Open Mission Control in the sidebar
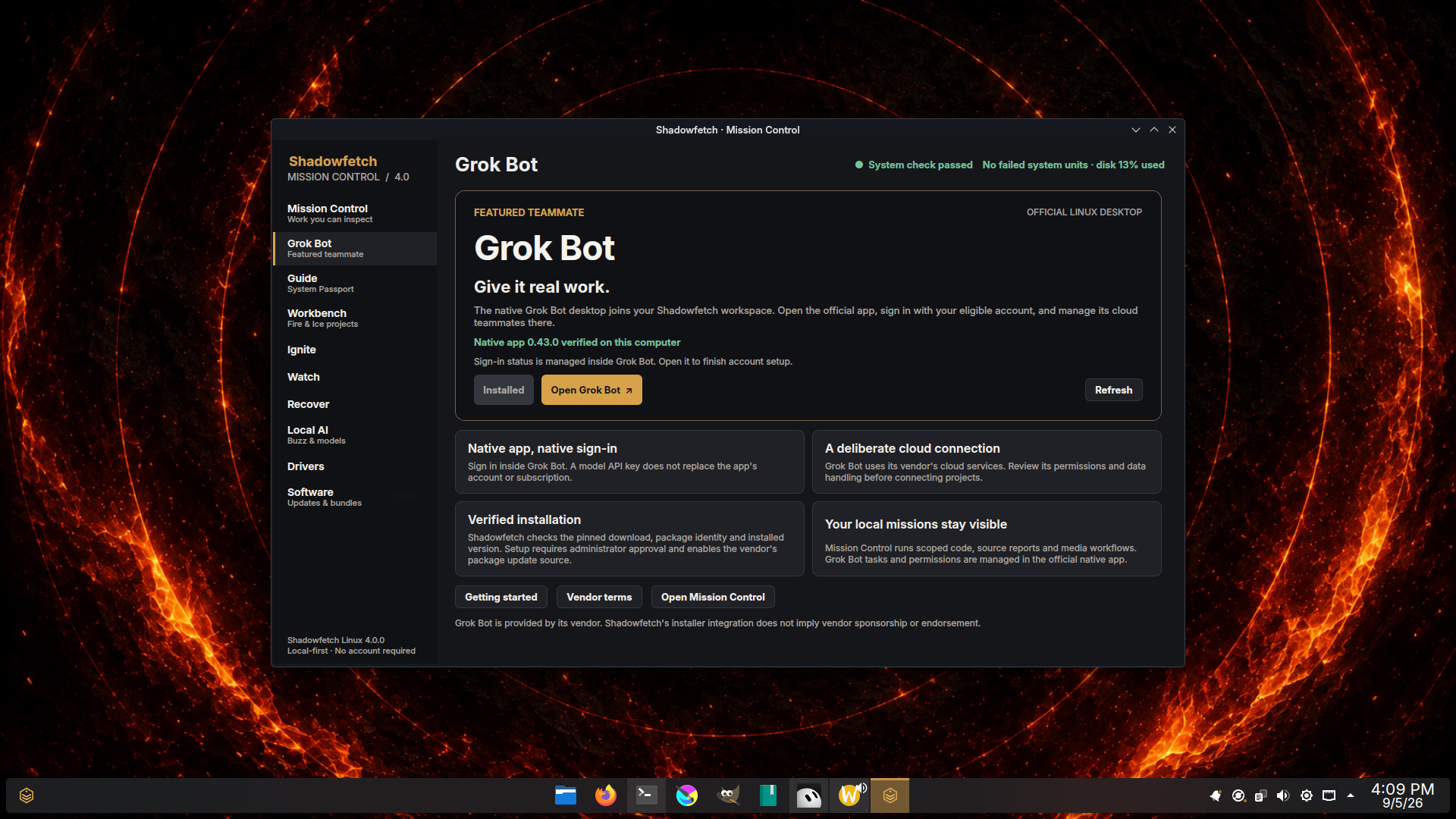Screen dimensions: 1456x819 click(x=355, y=213)
